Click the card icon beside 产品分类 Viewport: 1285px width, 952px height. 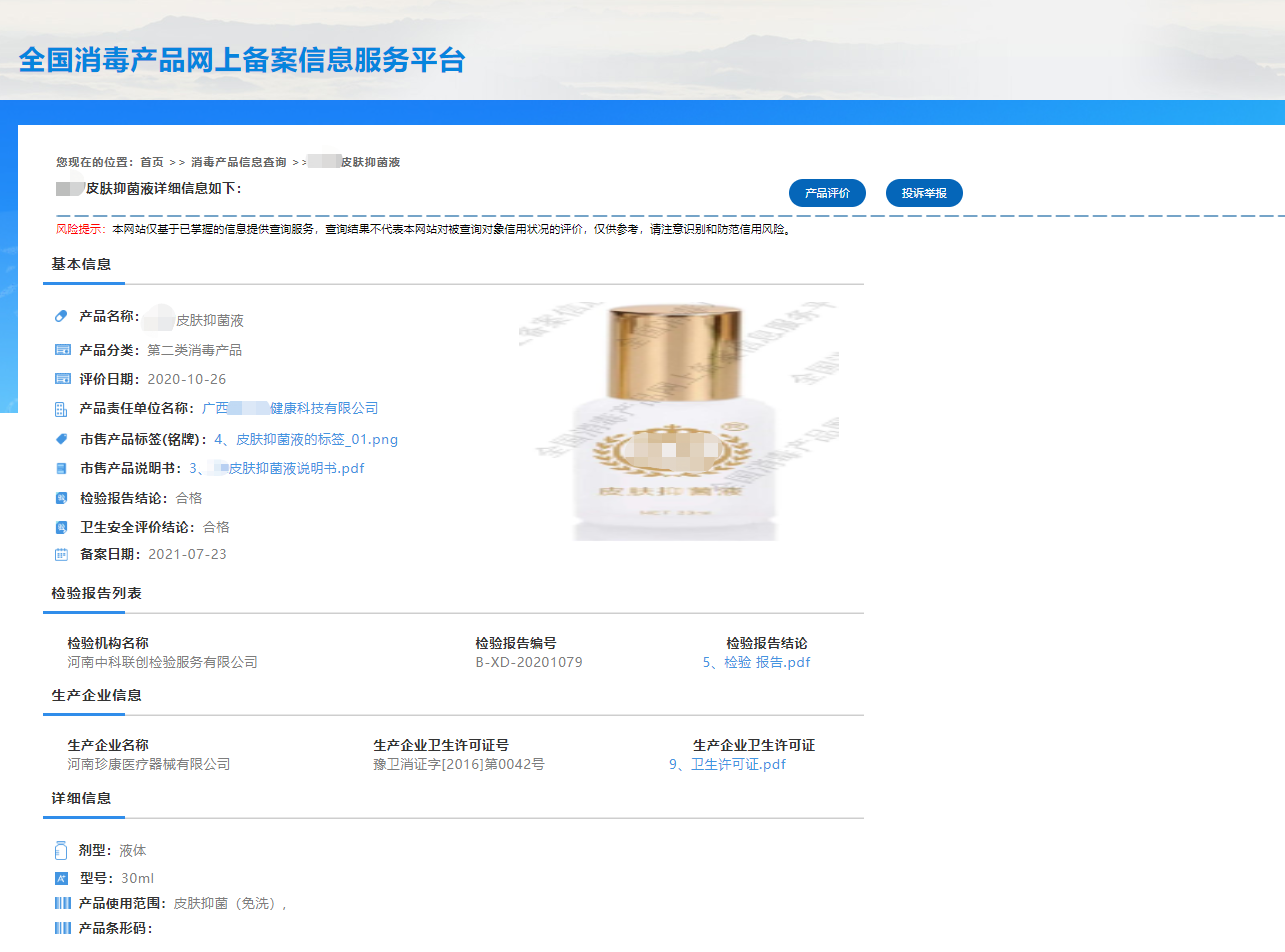click(x=62, y=350)
